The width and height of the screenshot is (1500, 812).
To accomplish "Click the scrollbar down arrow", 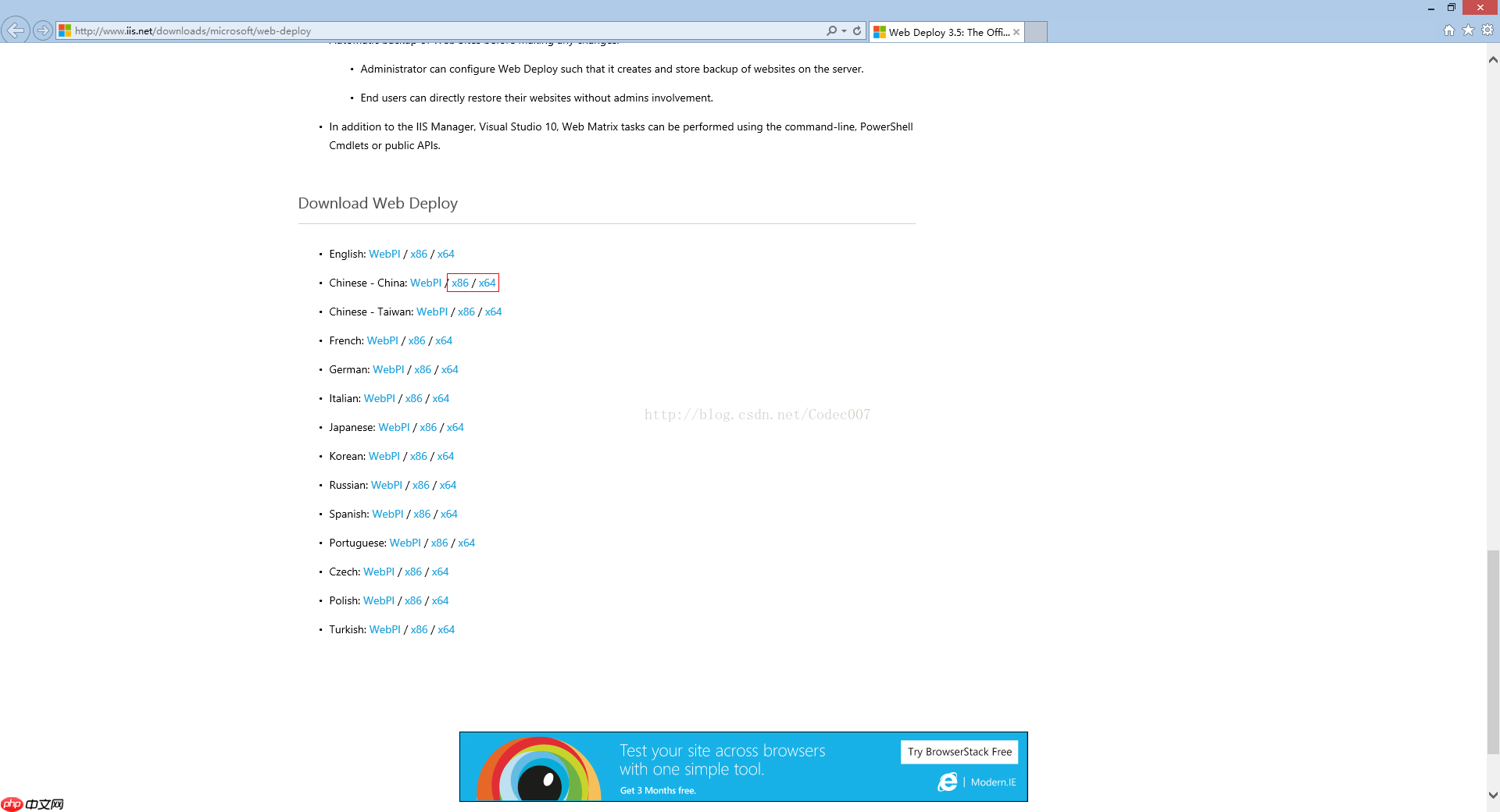I will tap(1493, 796).
